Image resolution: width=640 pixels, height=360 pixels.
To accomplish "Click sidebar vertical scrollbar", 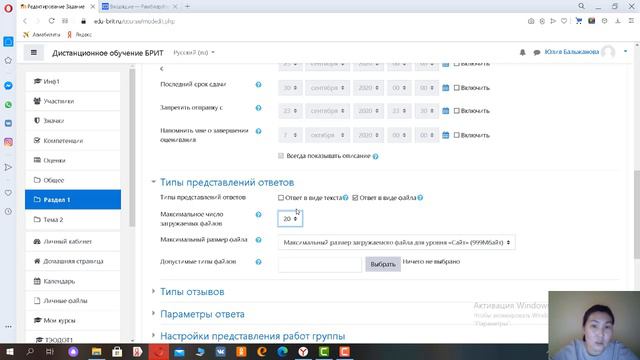I will [132, 147].
